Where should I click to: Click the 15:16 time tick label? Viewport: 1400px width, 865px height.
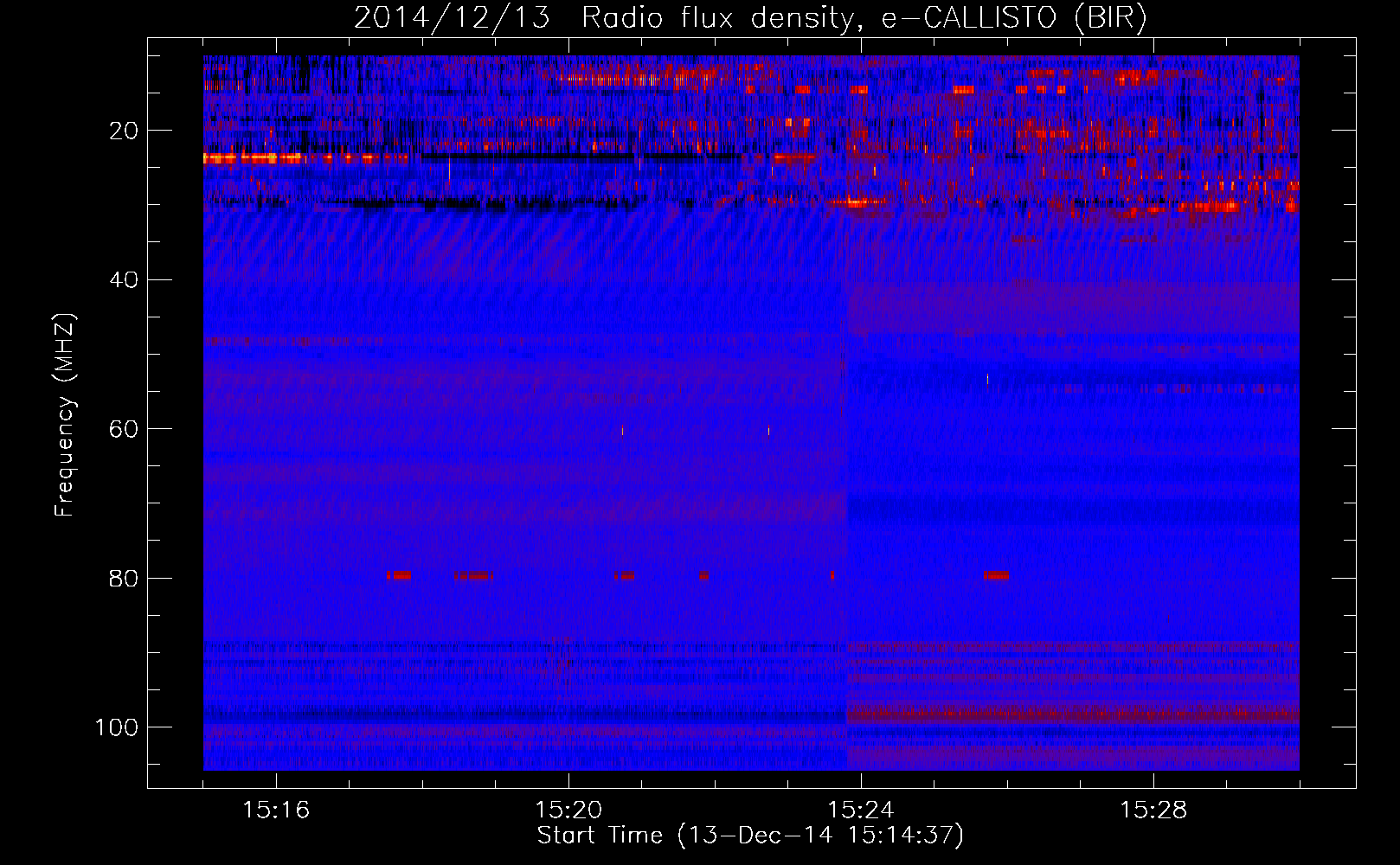point(276,810)
